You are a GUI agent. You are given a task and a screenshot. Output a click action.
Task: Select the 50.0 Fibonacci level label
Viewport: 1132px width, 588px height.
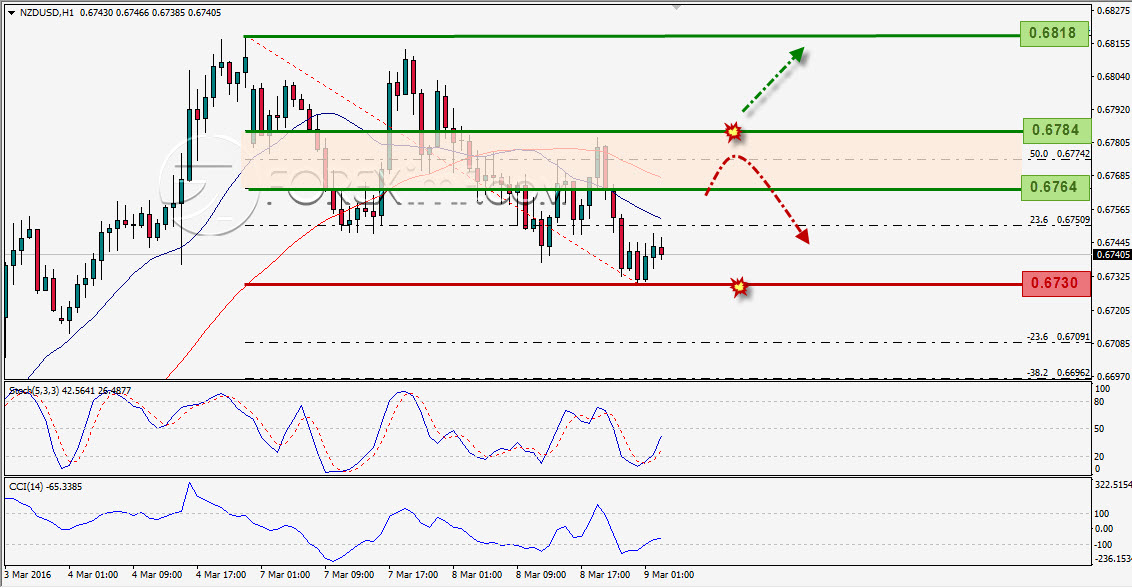[1060, 154]
